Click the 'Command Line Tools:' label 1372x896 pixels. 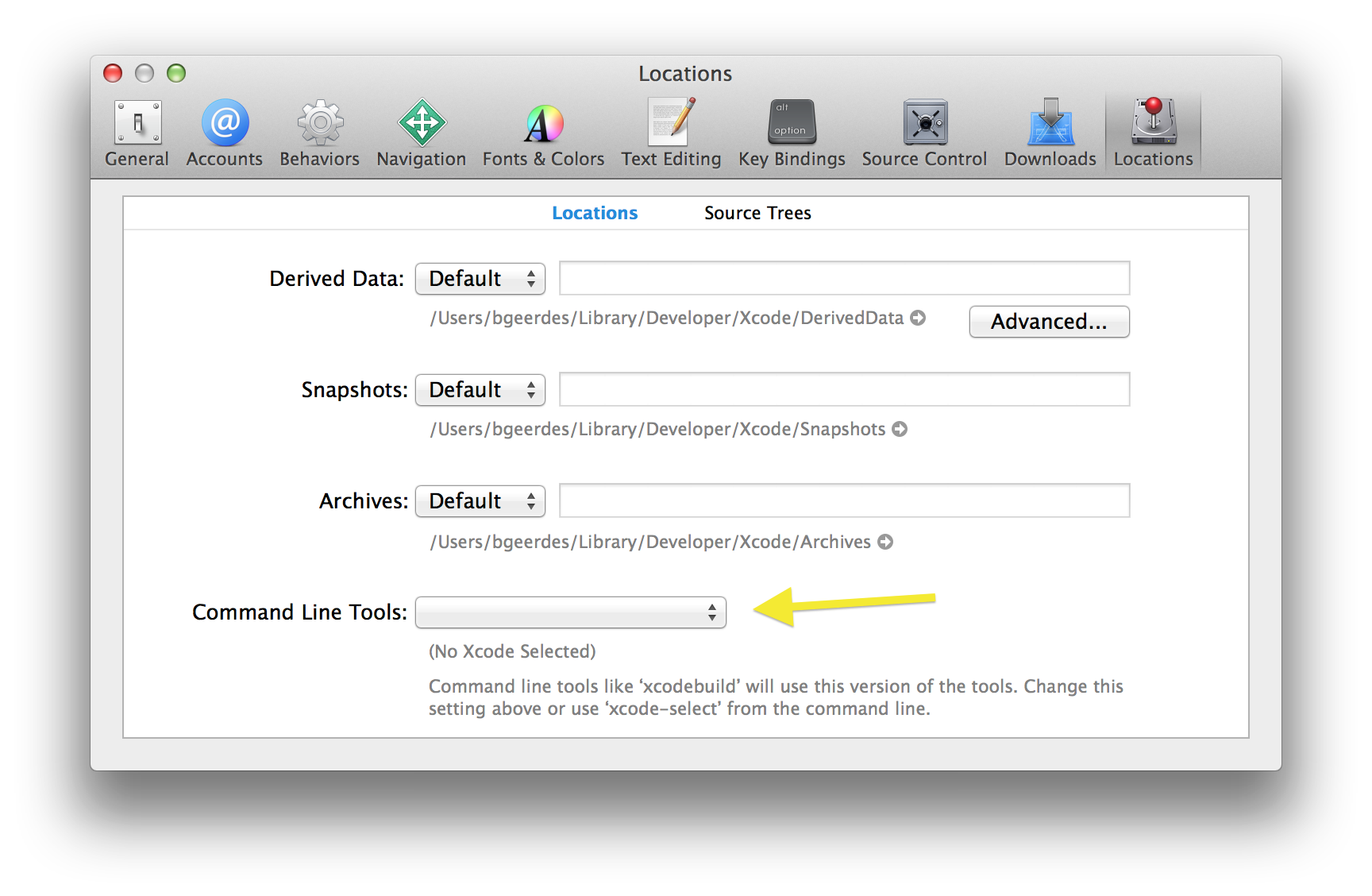pyautogui.click(x=299, y=612)
